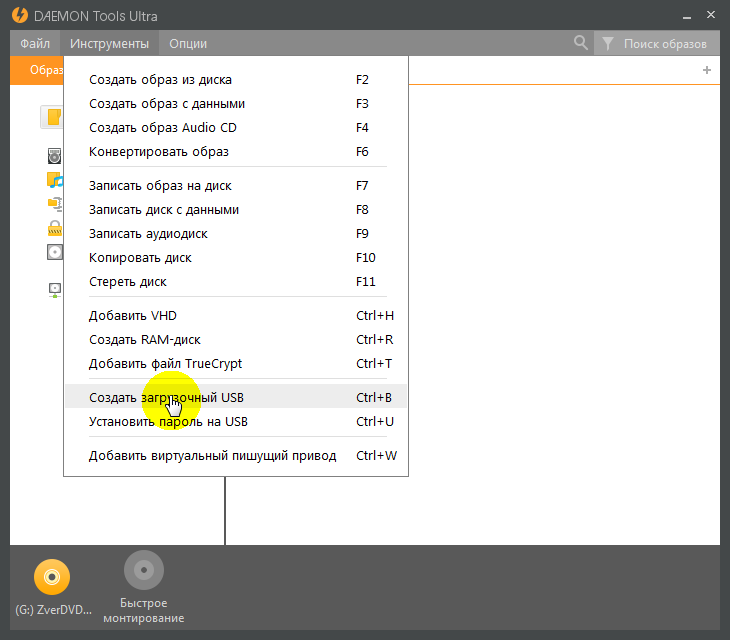Screen dimensions: 730x640
Task: Select Создать RAM-диск
Action: pos(236,340)
